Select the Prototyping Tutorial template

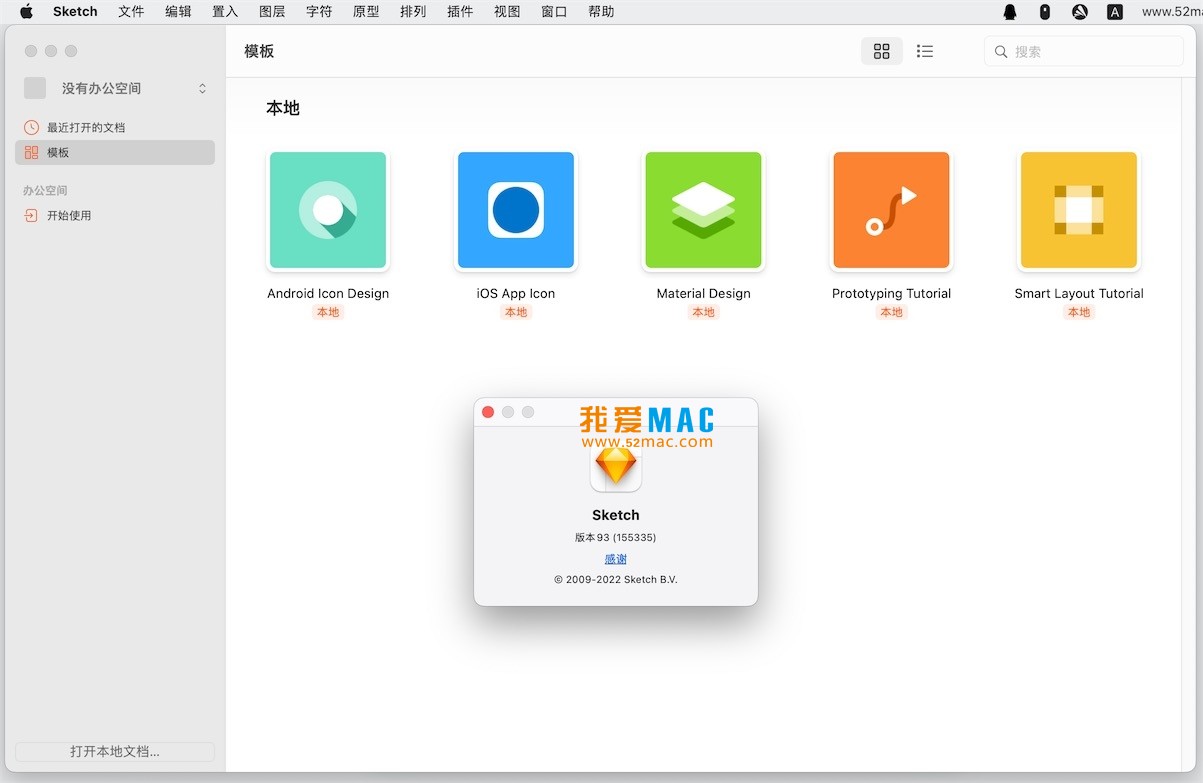pos(890,210)
